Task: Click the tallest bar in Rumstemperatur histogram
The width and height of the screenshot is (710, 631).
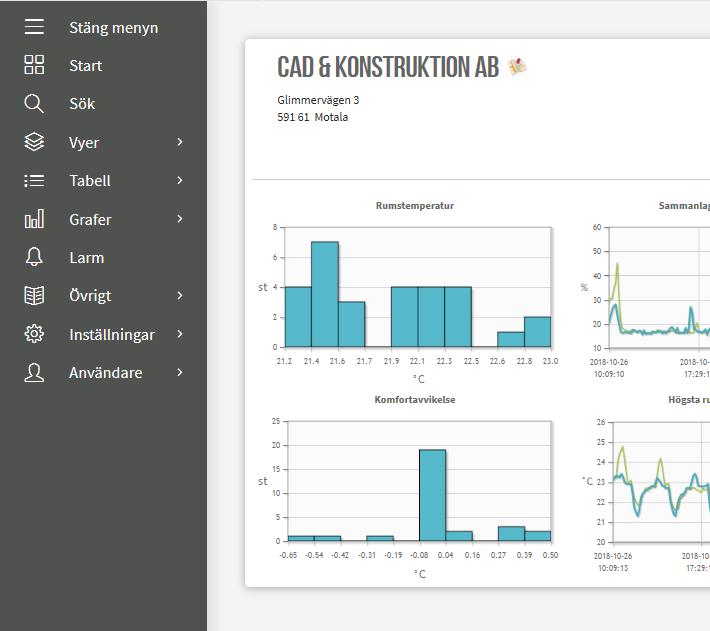Action: click(325, 294)
